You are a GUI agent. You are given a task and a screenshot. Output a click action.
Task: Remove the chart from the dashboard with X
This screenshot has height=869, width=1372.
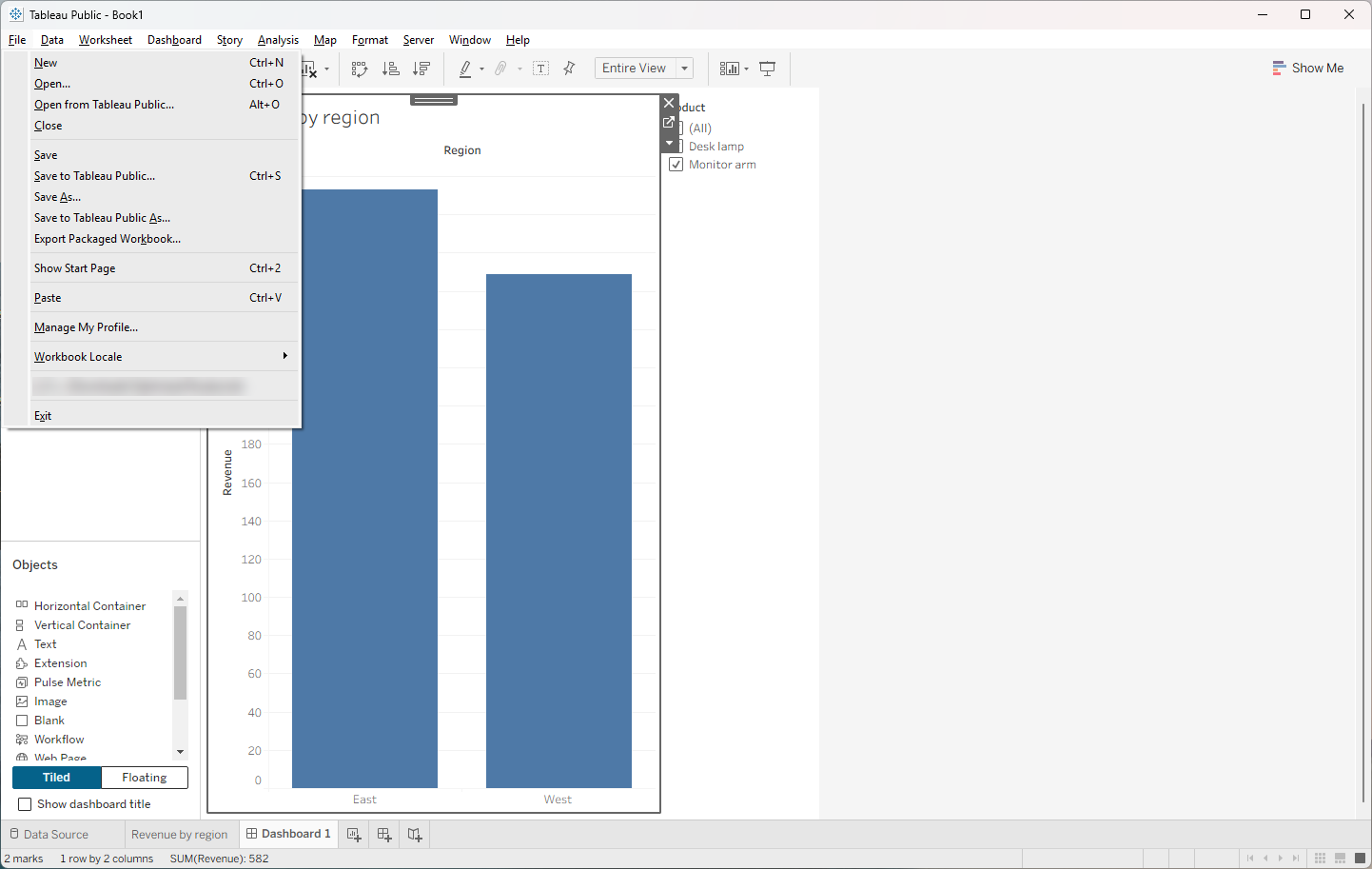(x=669, y=103)
